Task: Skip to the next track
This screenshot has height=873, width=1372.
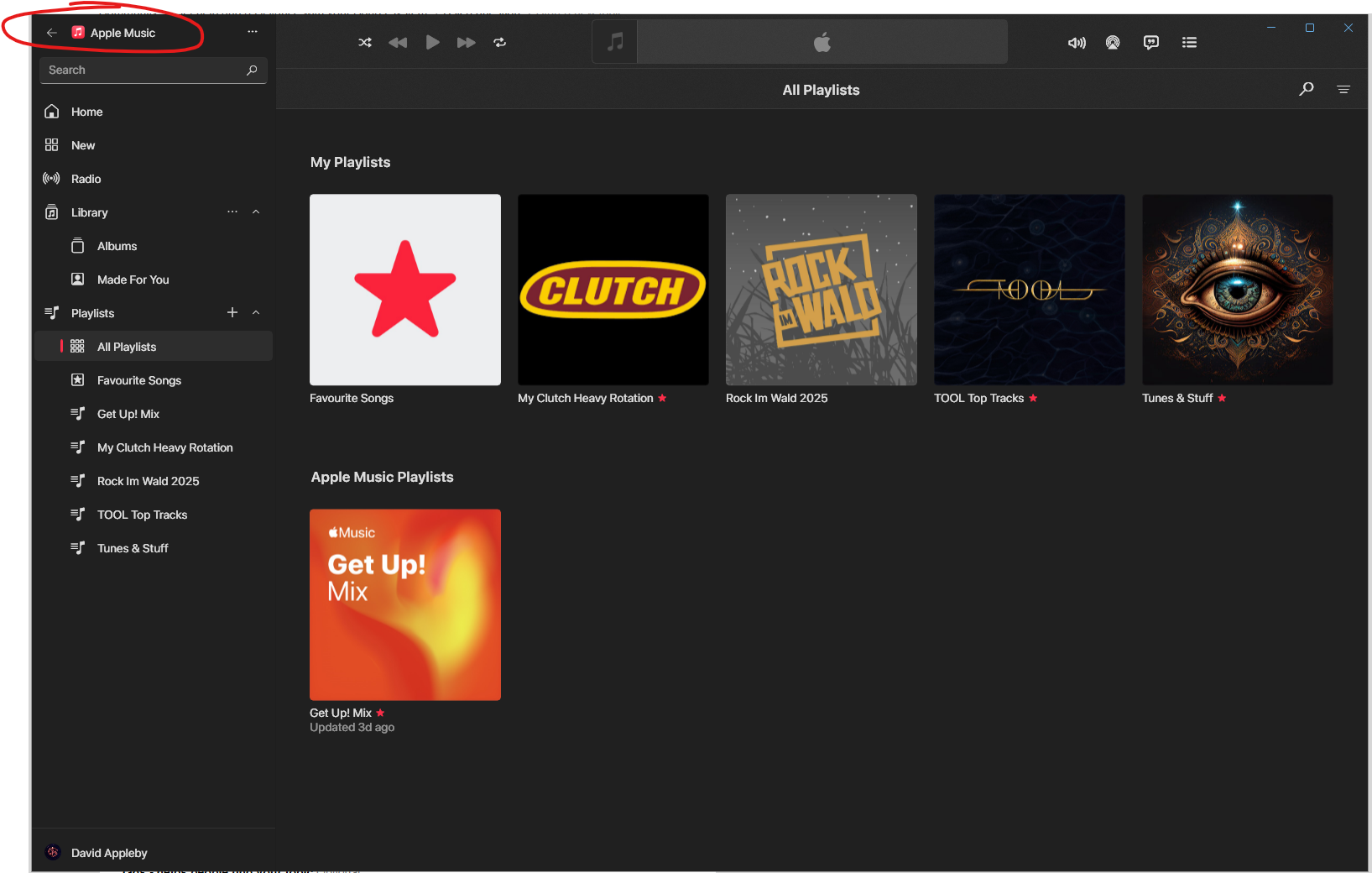Action: click(x=467, y=43)
